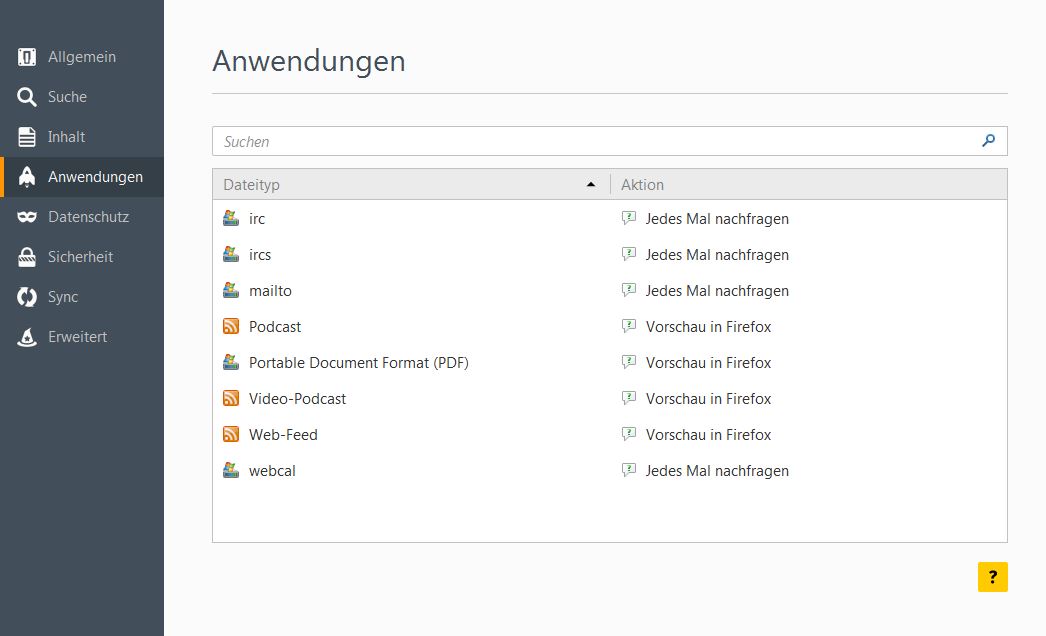
Task: Click the Allgemein sidebar icon
Action: coord(27,57)
